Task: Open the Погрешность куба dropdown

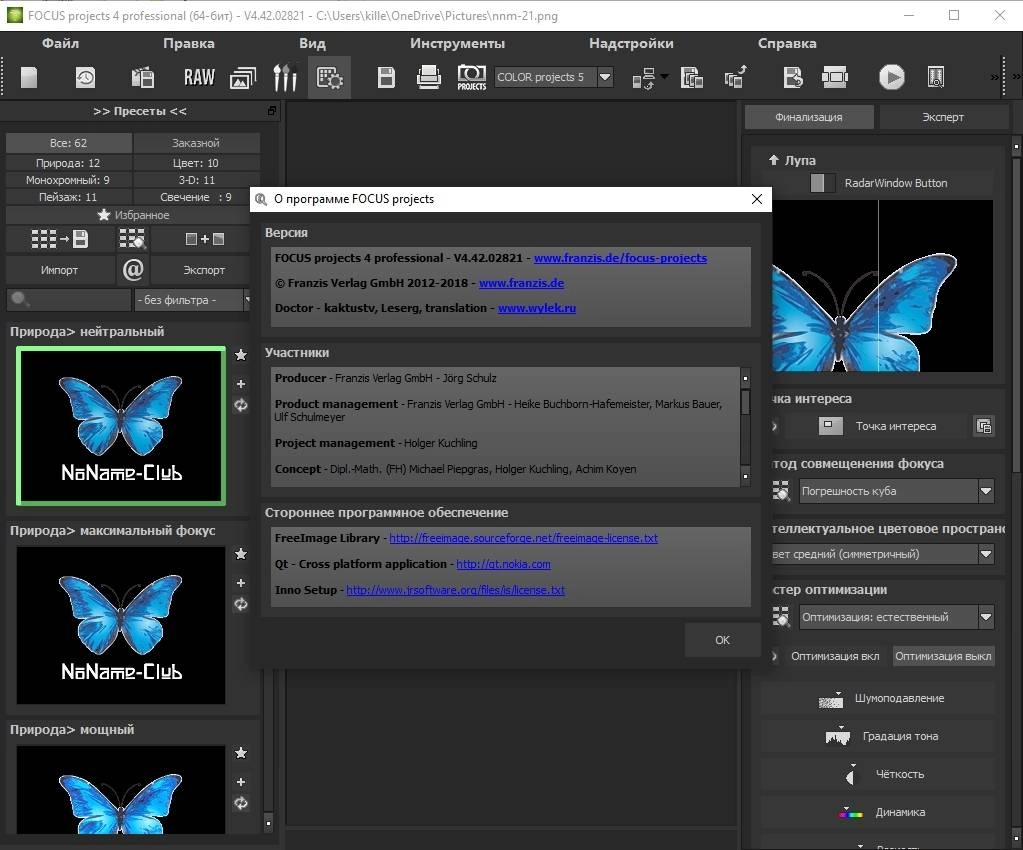Action: click(x=896, y=491)
